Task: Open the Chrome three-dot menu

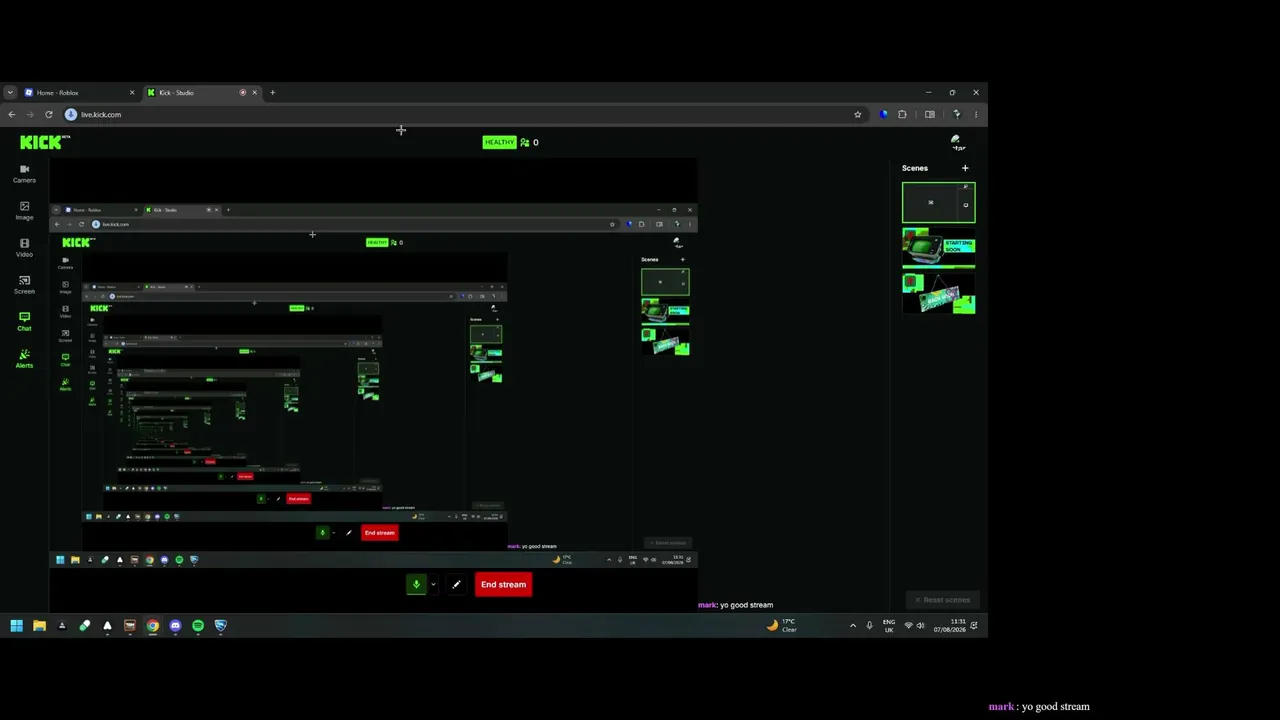Action: click(x=976, y=115)
